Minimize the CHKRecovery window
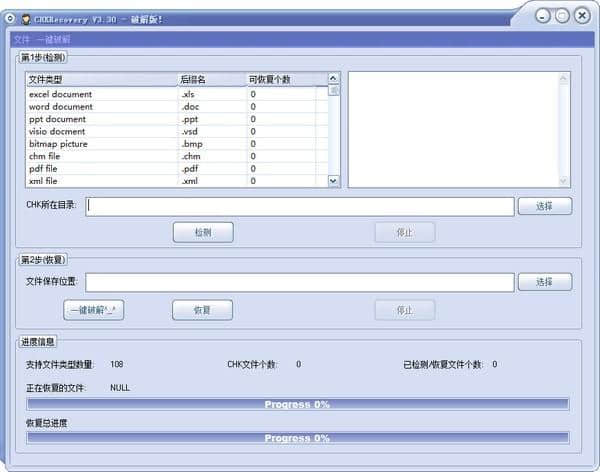Image resolution: width=600 pixels, height=472 pixels. (543, 16)
